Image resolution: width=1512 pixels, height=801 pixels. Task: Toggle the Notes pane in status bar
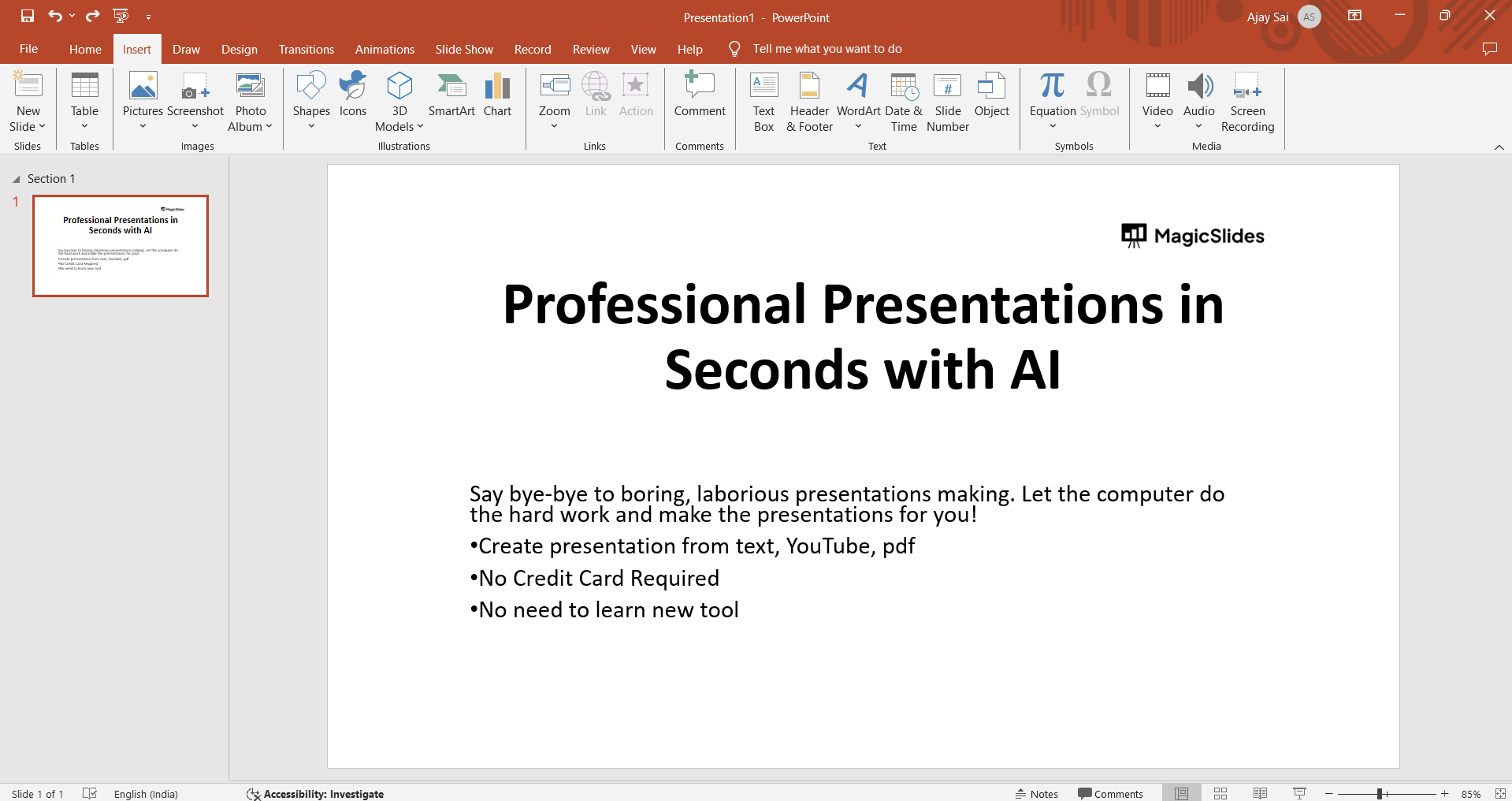[1037, 794]
